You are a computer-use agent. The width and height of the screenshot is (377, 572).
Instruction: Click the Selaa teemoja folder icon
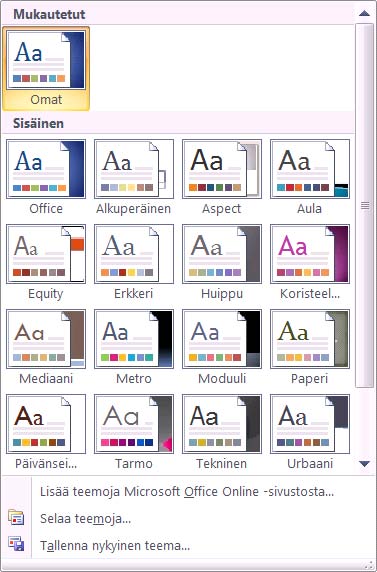coord(16,517)
